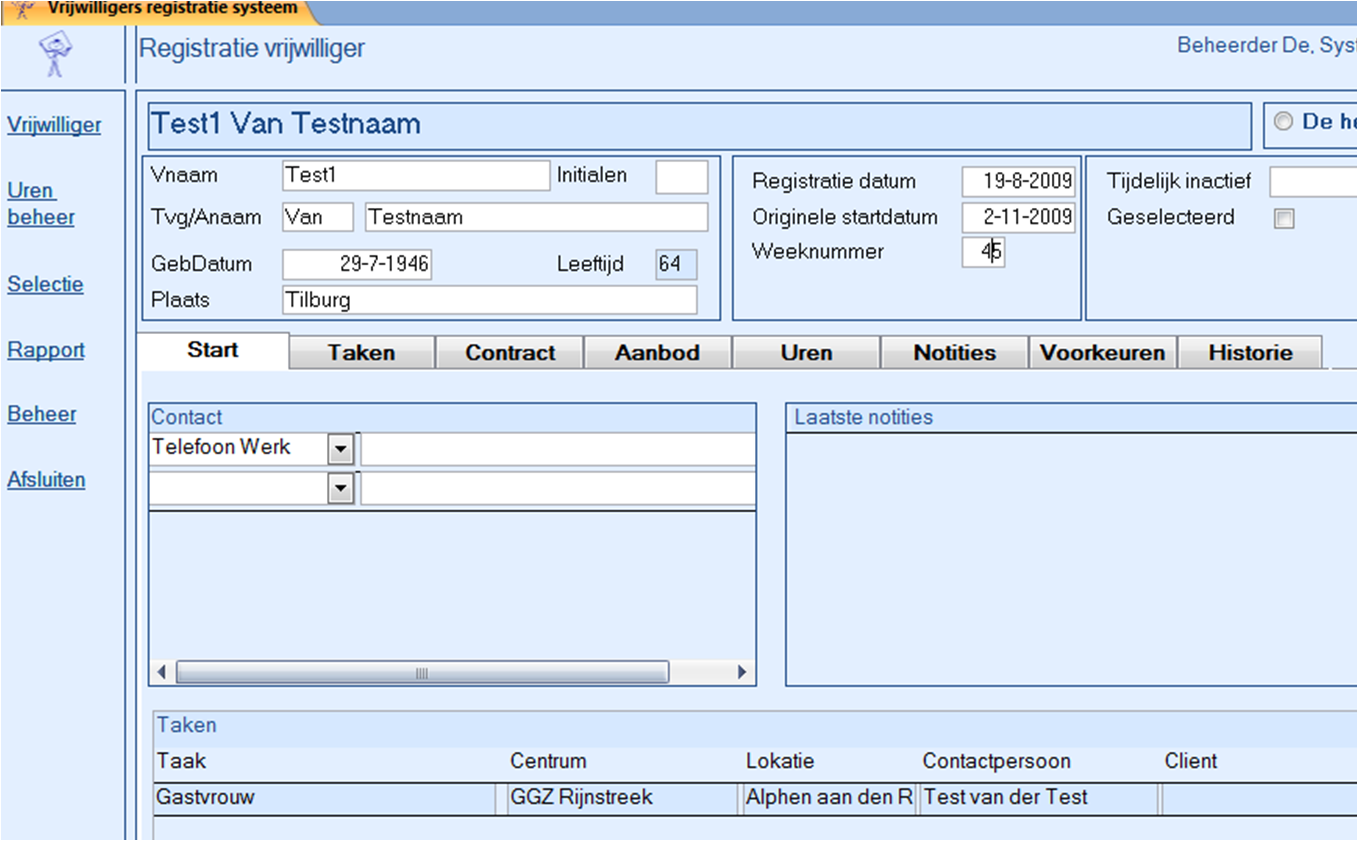The width and height of the screenshot is (1358, 841).
Task: Select the Gastvrouw task cell
Action: [325, 798]
